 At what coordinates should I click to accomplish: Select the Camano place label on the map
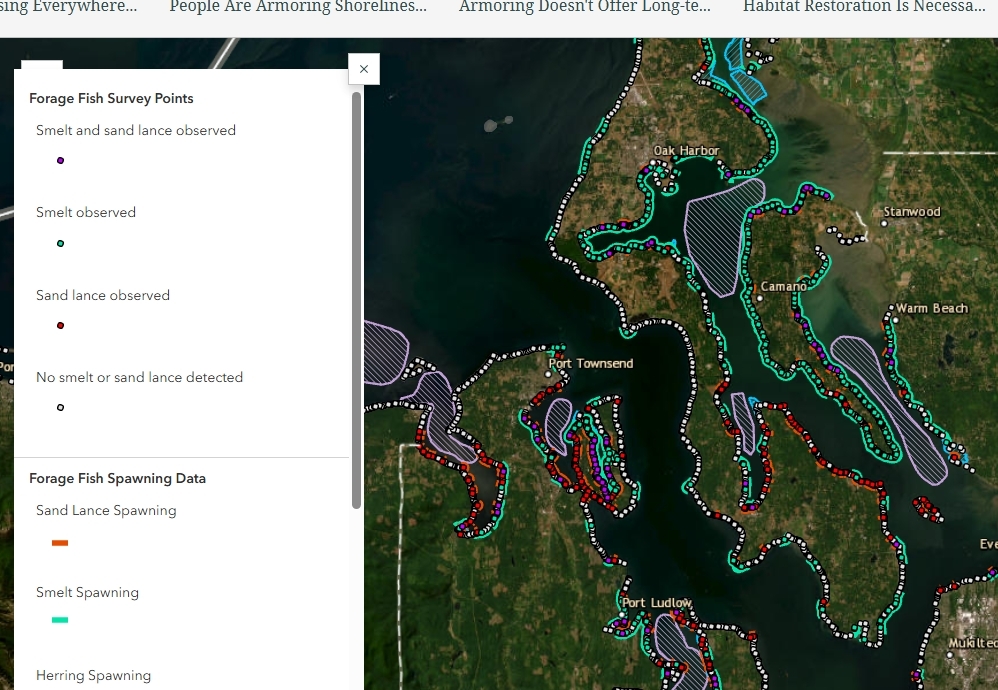click(x=783, y=286)
